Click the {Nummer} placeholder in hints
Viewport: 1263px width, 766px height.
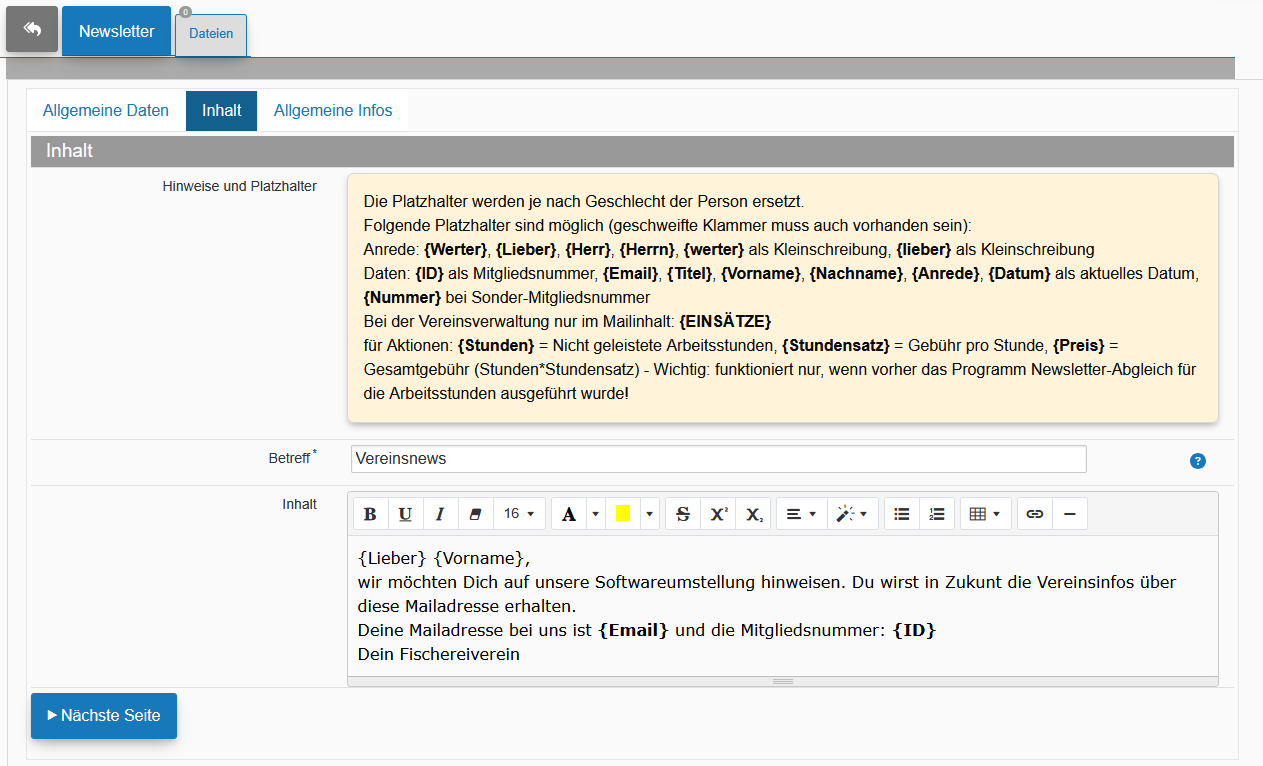403,297
